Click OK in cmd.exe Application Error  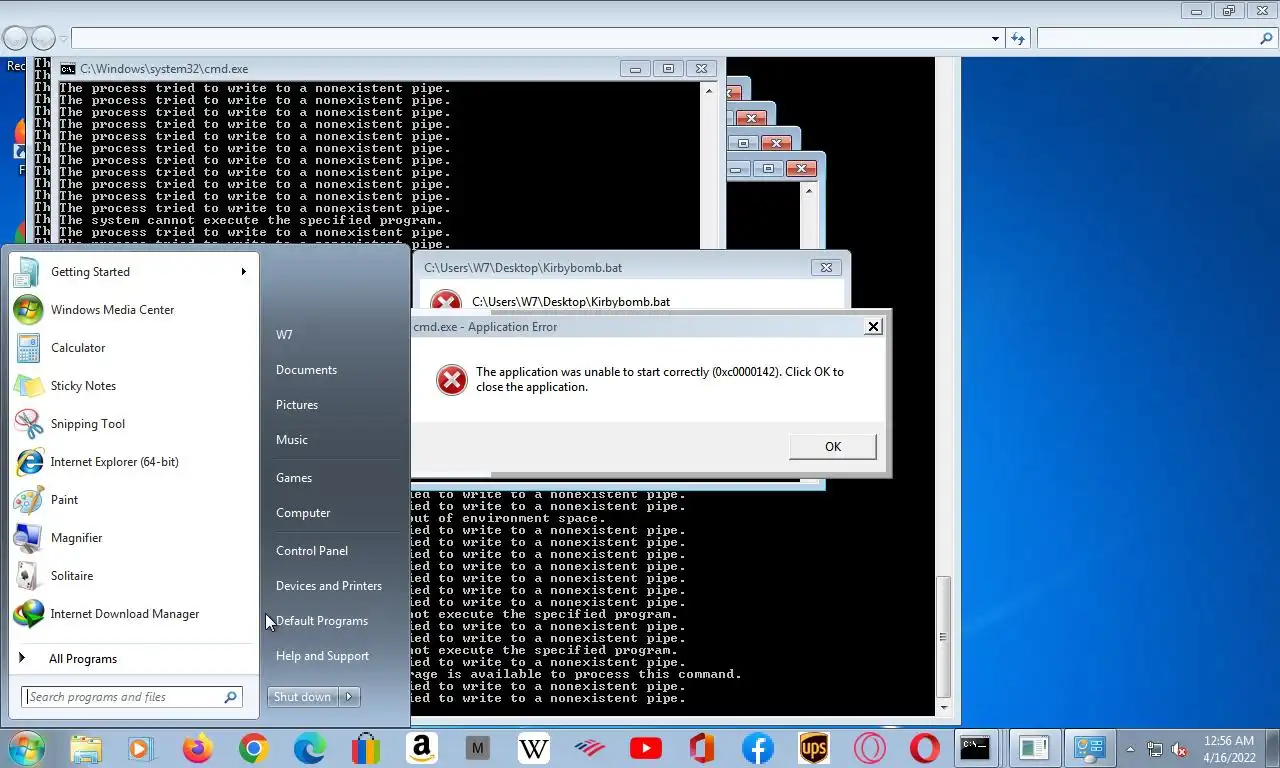tap(832, 446)
